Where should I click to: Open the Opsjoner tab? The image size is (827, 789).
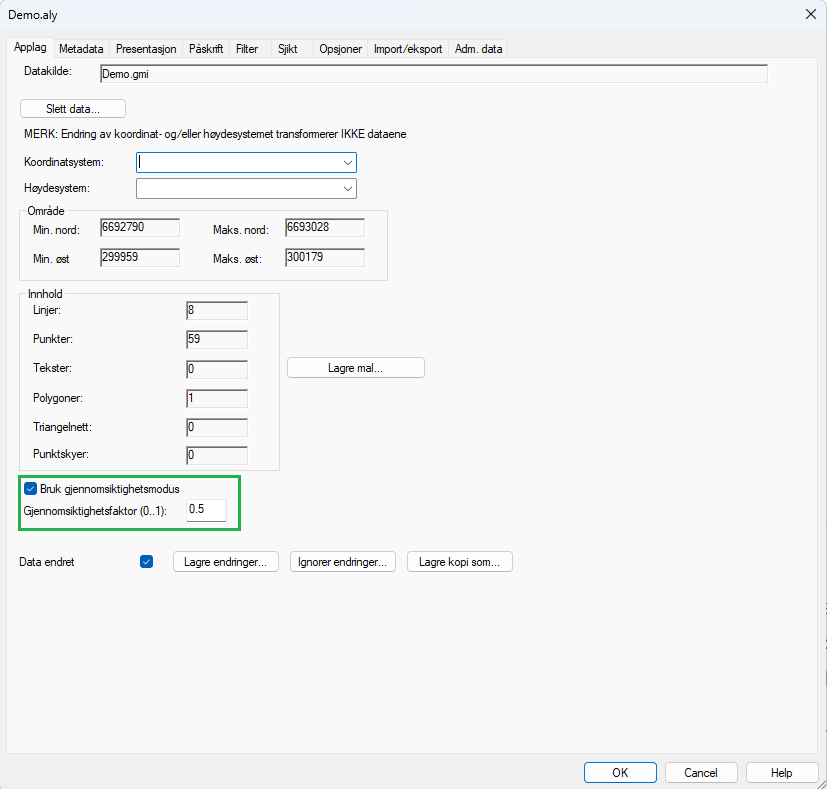[340, 48]
